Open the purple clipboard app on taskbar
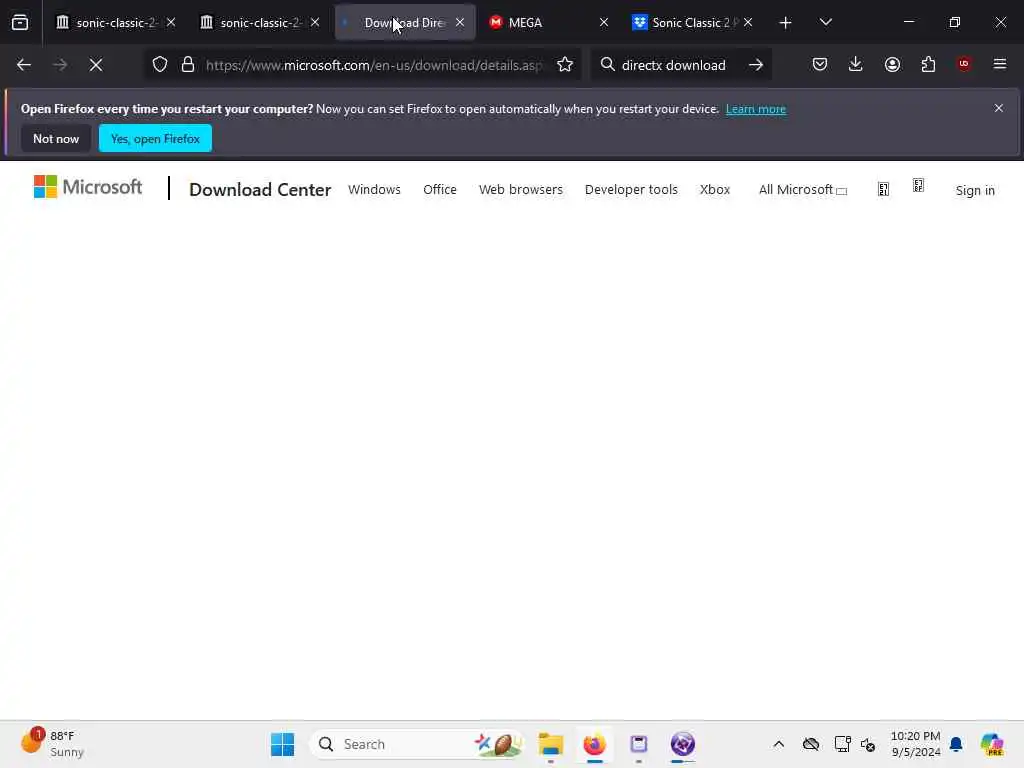 (639, 744)
